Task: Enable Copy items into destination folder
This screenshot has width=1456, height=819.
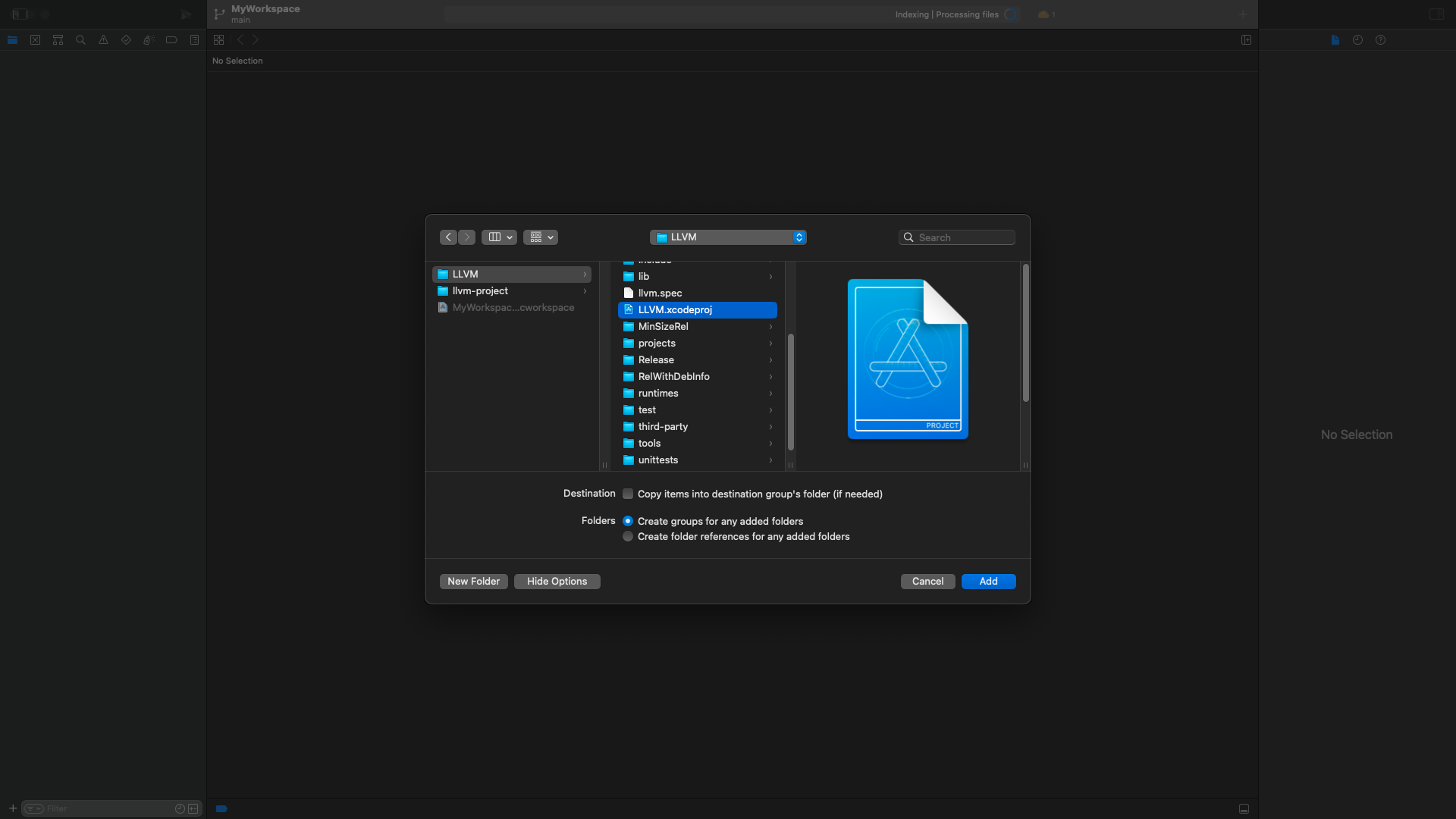Action: click(x=627, y=493)
